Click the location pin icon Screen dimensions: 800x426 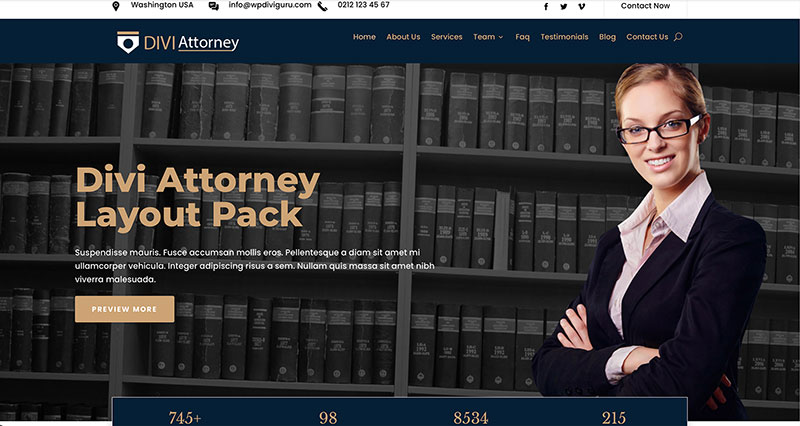(116, 6)
